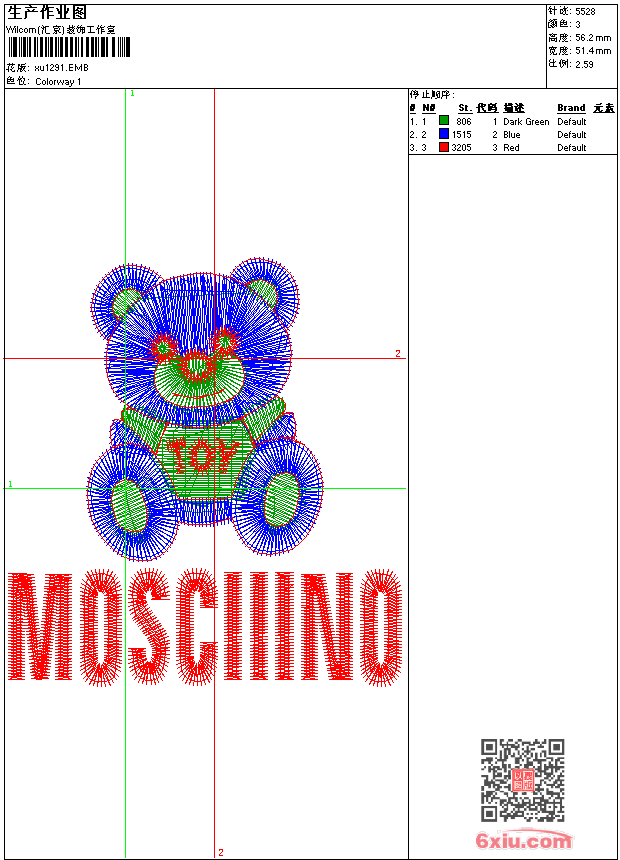Select 'Default' brand in Dark Green row
The height and width of the screenshot is (860, 620).
pos(572,122)
